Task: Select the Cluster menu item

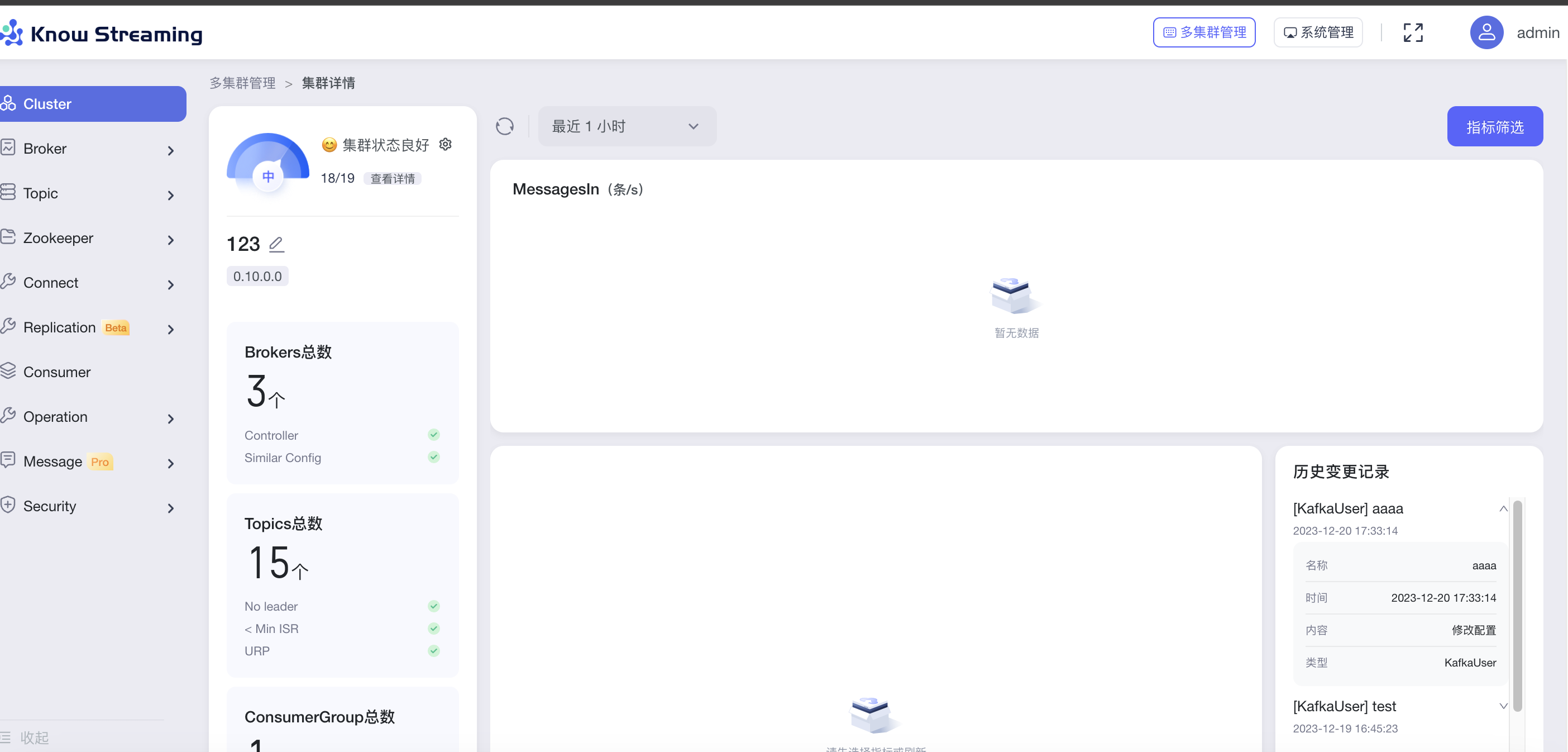Action: click(93, 103)
